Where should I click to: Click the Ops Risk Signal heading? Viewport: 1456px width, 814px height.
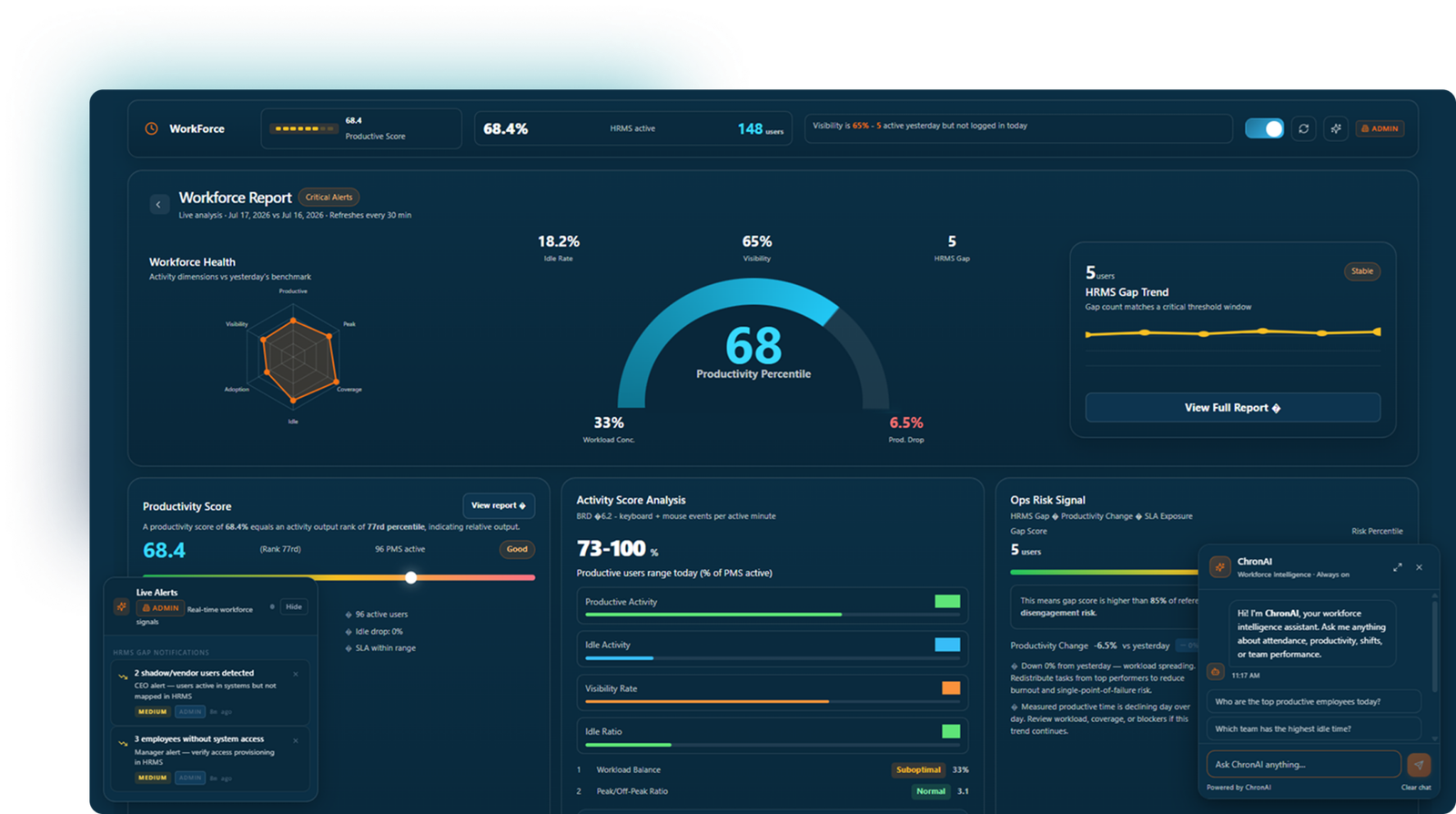click(x=1047, y=500)
